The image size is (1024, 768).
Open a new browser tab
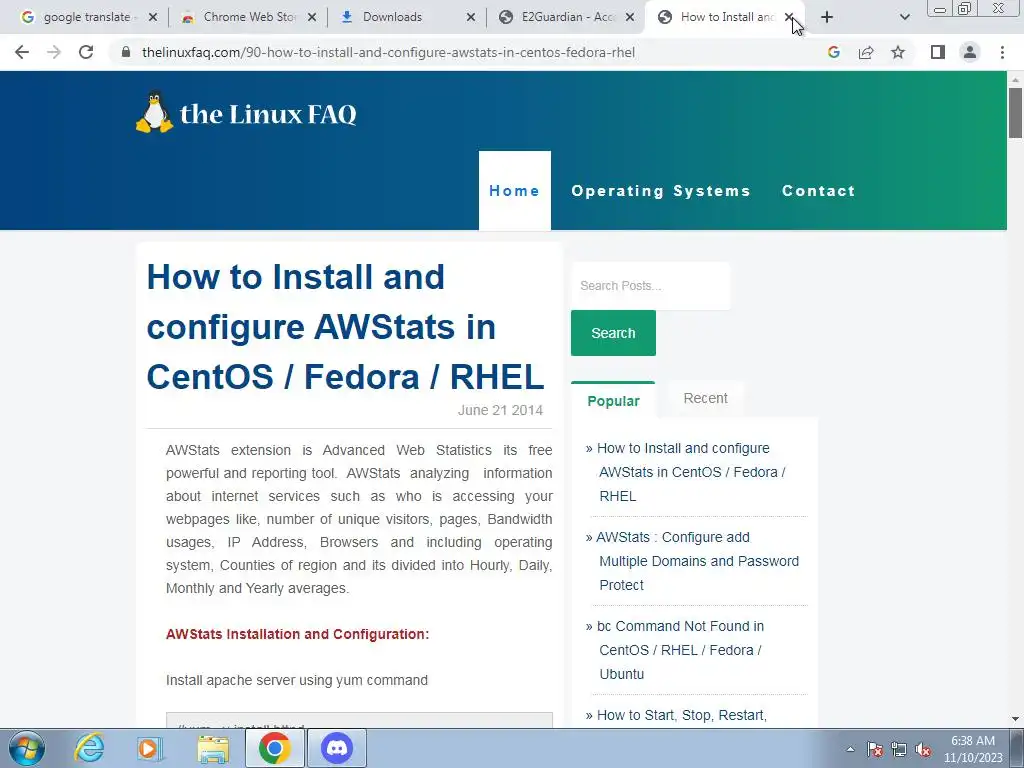pyautogui.click(x=827, y=17)
